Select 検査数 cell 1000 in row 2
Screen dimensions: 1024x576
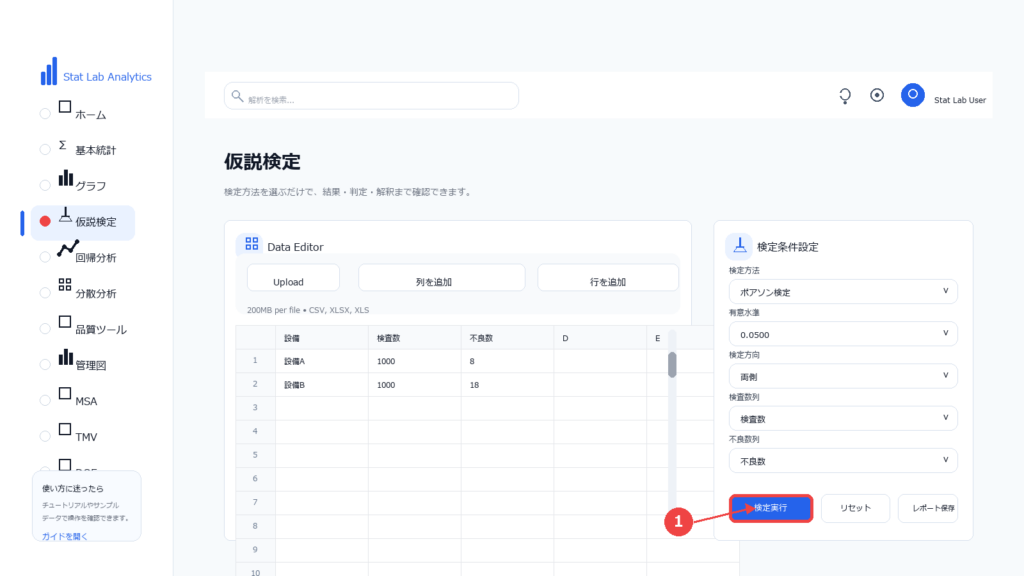point(414,385)
